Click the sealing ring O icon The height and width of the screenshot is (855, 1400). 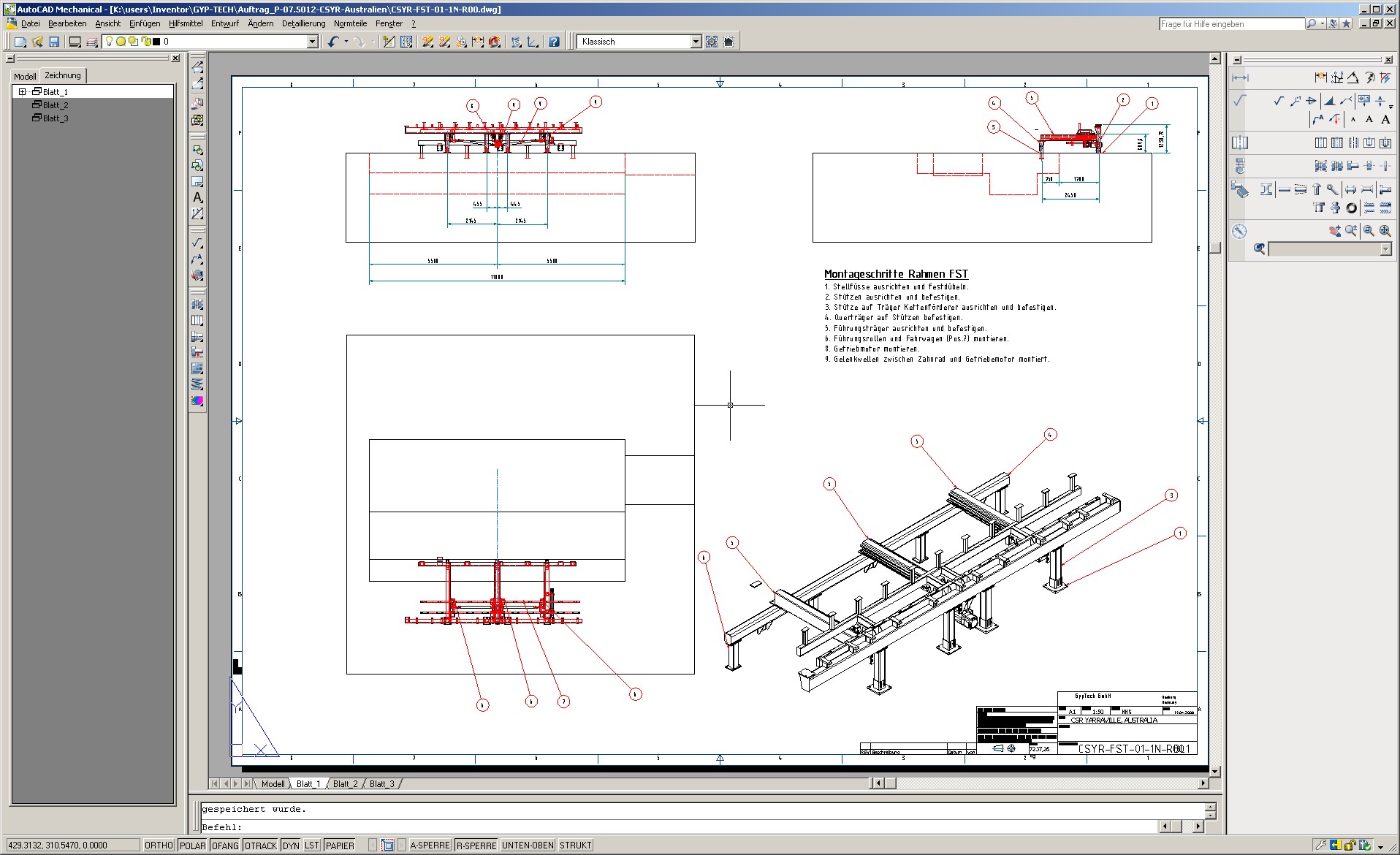pos(1352,208)
